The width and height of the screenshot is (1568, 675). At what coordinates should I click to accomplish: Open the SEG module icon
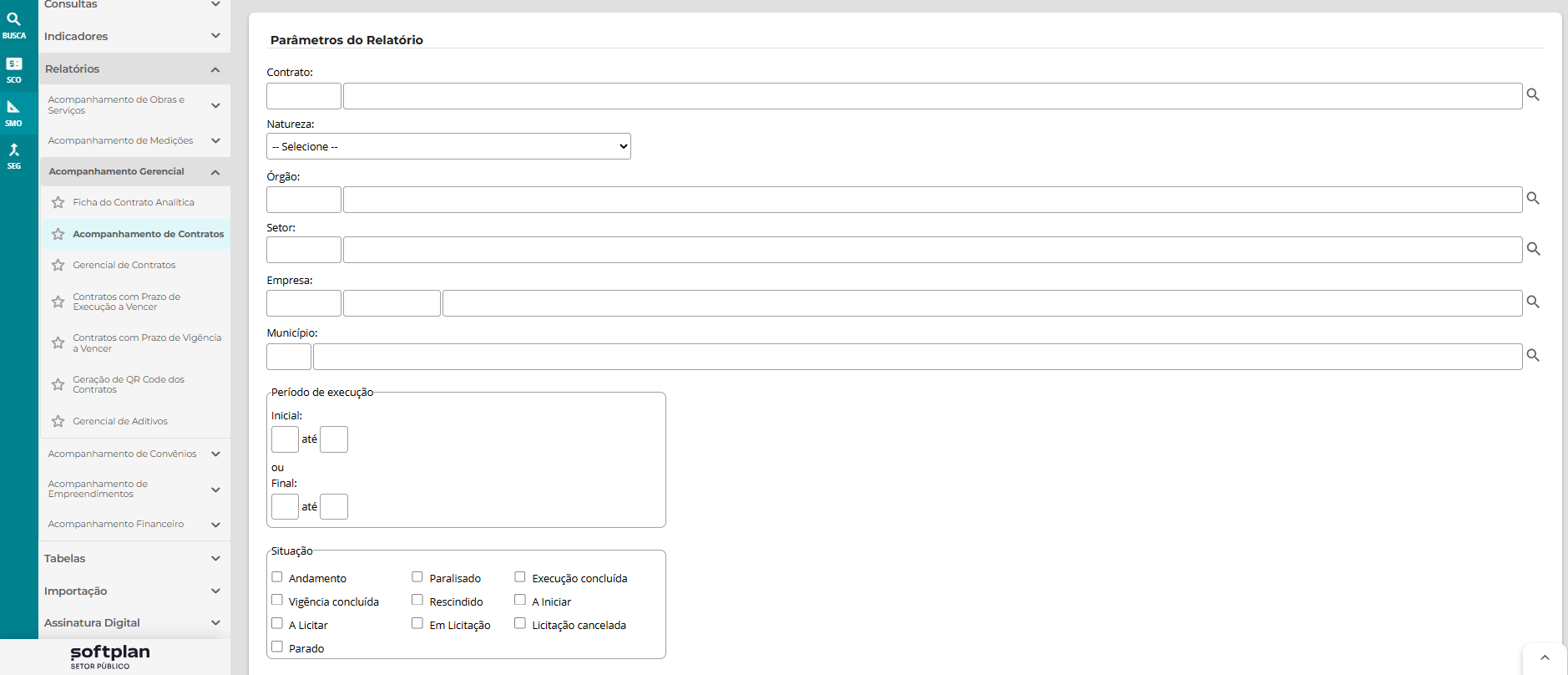coord(14,155)
